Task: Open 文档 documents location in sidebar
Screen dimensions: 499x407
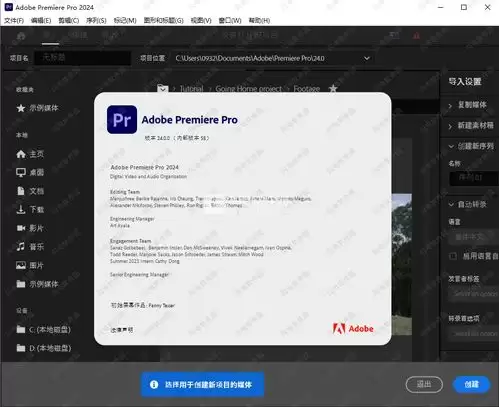Action: pos(30,191)
